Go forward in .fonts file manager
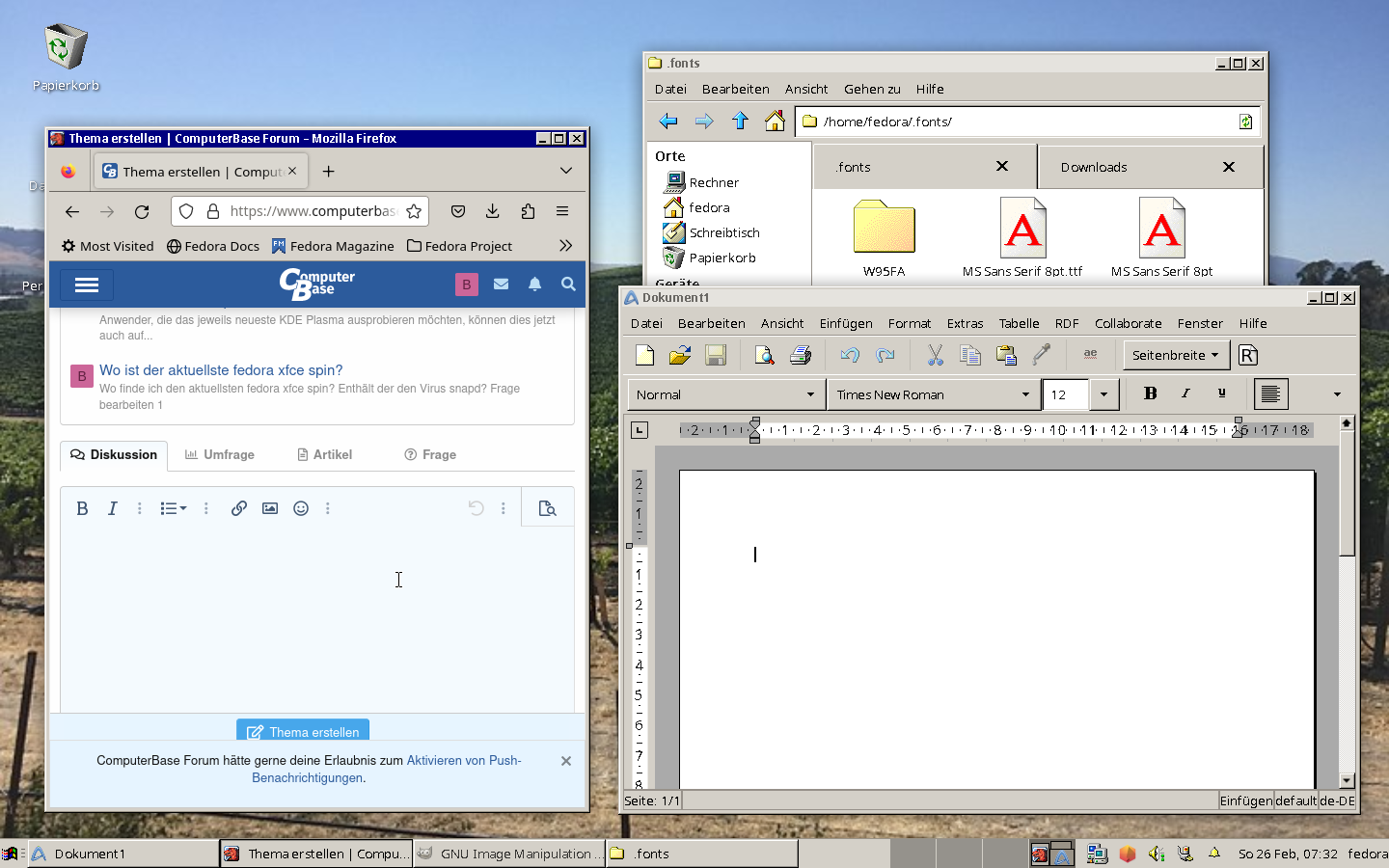The image size is (1389, 868). (704, 122)
